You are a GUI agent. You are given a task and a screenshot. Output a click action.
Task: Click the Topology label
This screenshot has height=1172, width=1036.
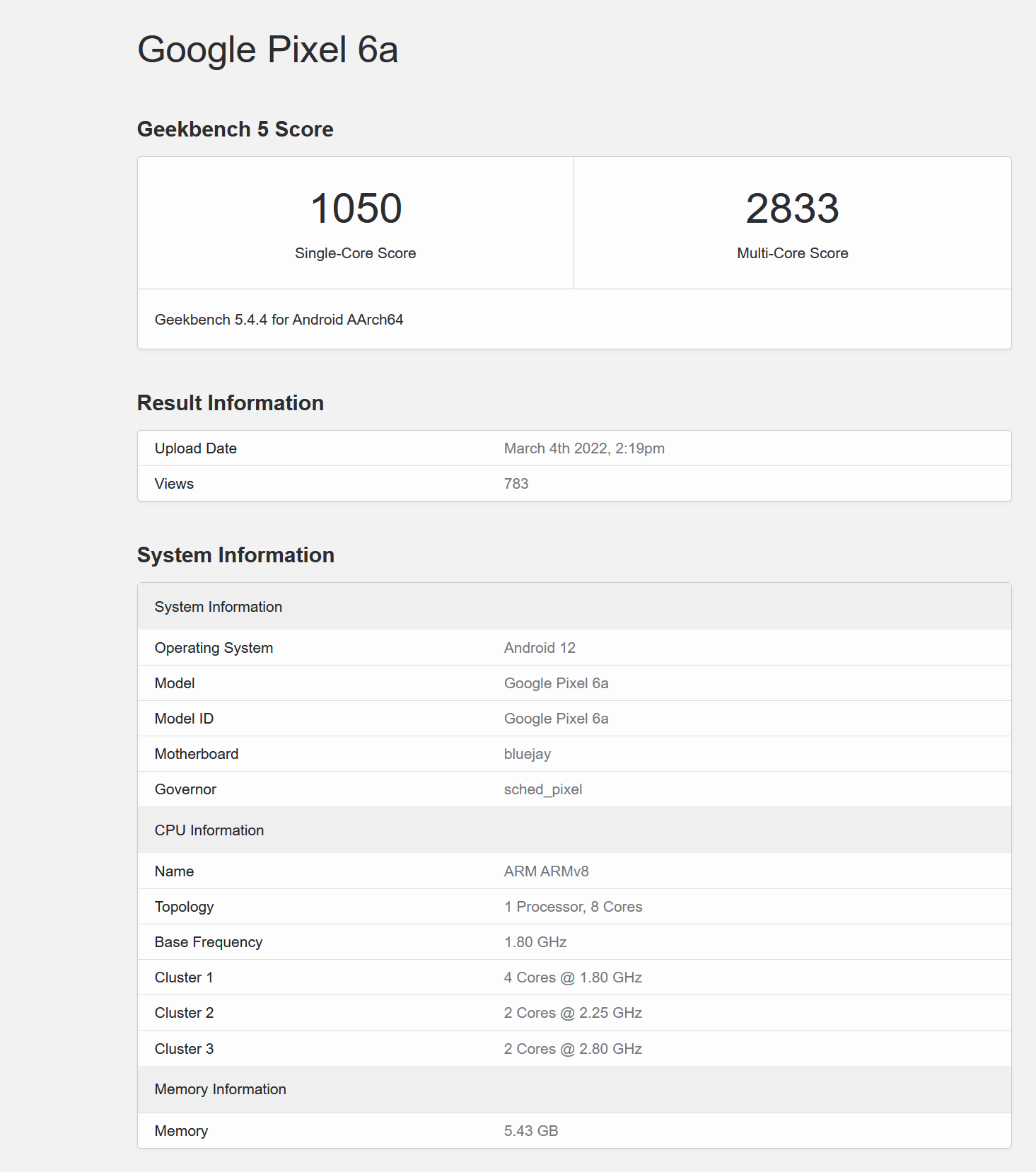click(184, 907)
